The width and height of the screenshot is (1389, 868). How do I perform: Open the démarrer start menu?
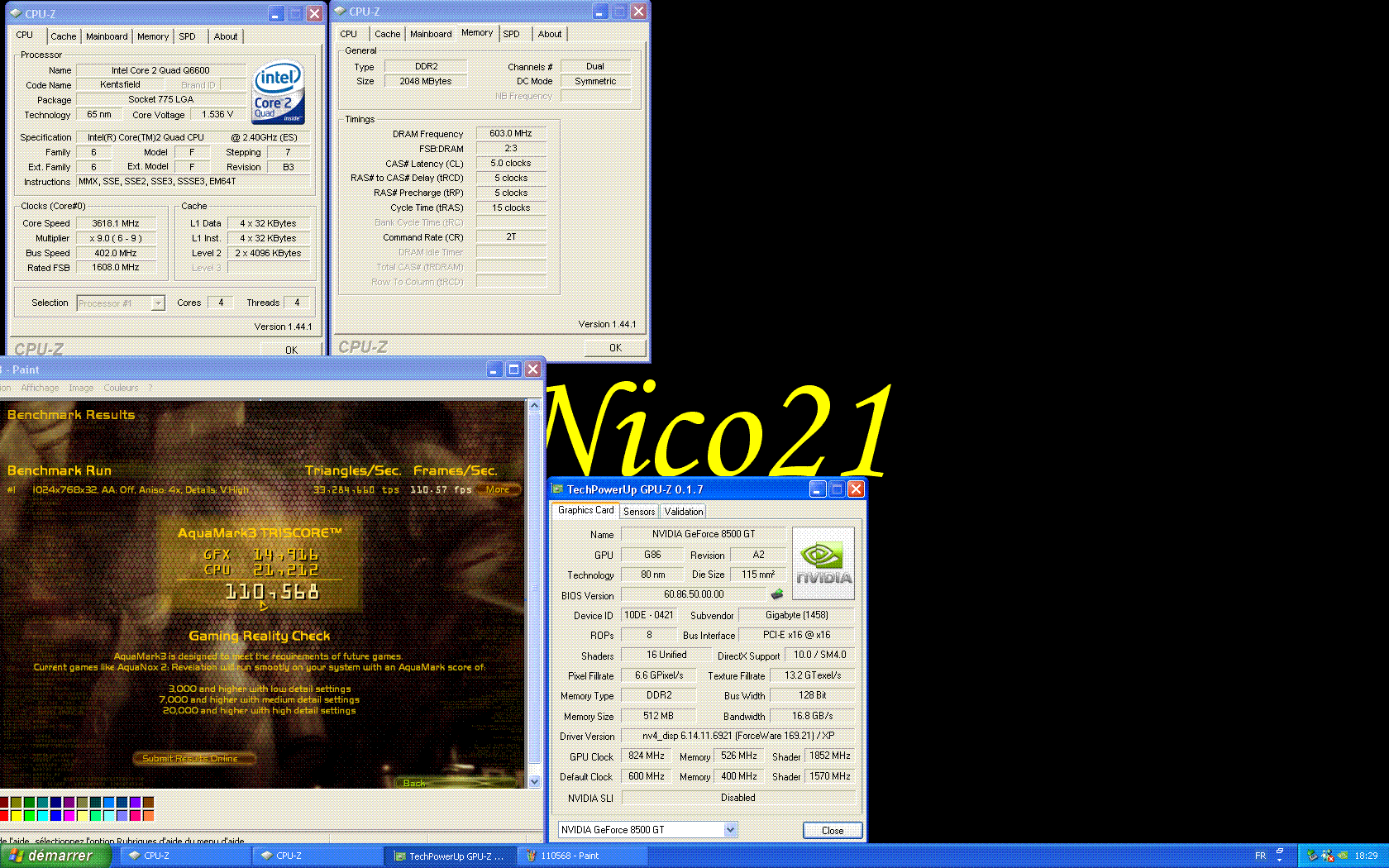55,856
